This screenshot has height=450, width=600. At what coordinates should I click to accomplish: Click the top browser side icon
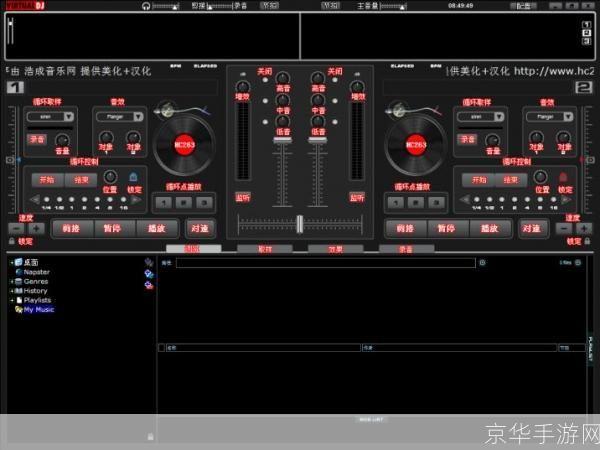(x=149, y=262)
